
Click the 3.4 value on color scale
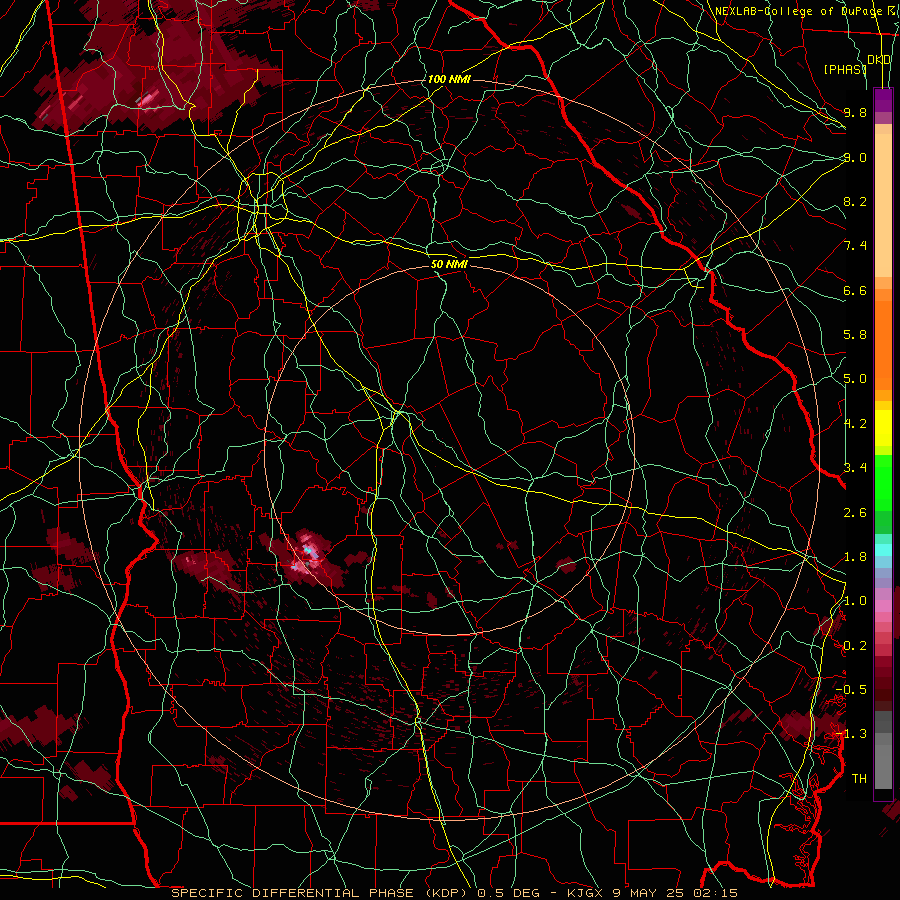[x=855, y=468]
